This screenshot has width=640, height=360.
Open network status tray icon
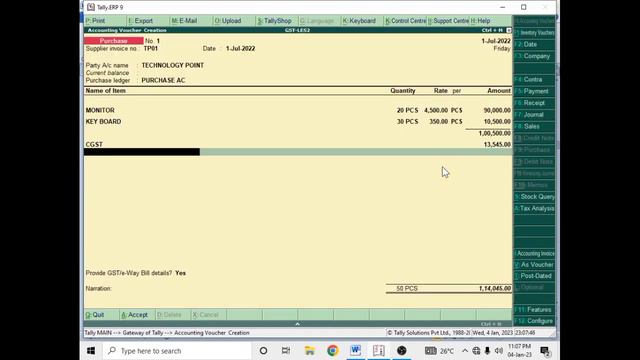click(x=476, y=351)
